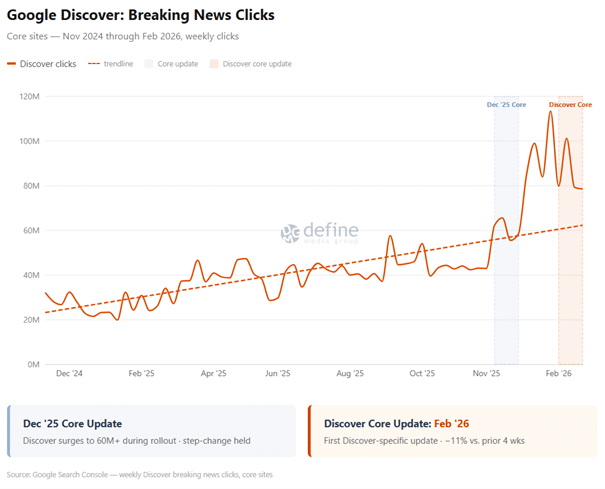Image resolution: width=605 pixels, height=489 pixels.
Task: Click the Jun '25 x-axis label
Action: pyautogui.click(x=277, y=373)
